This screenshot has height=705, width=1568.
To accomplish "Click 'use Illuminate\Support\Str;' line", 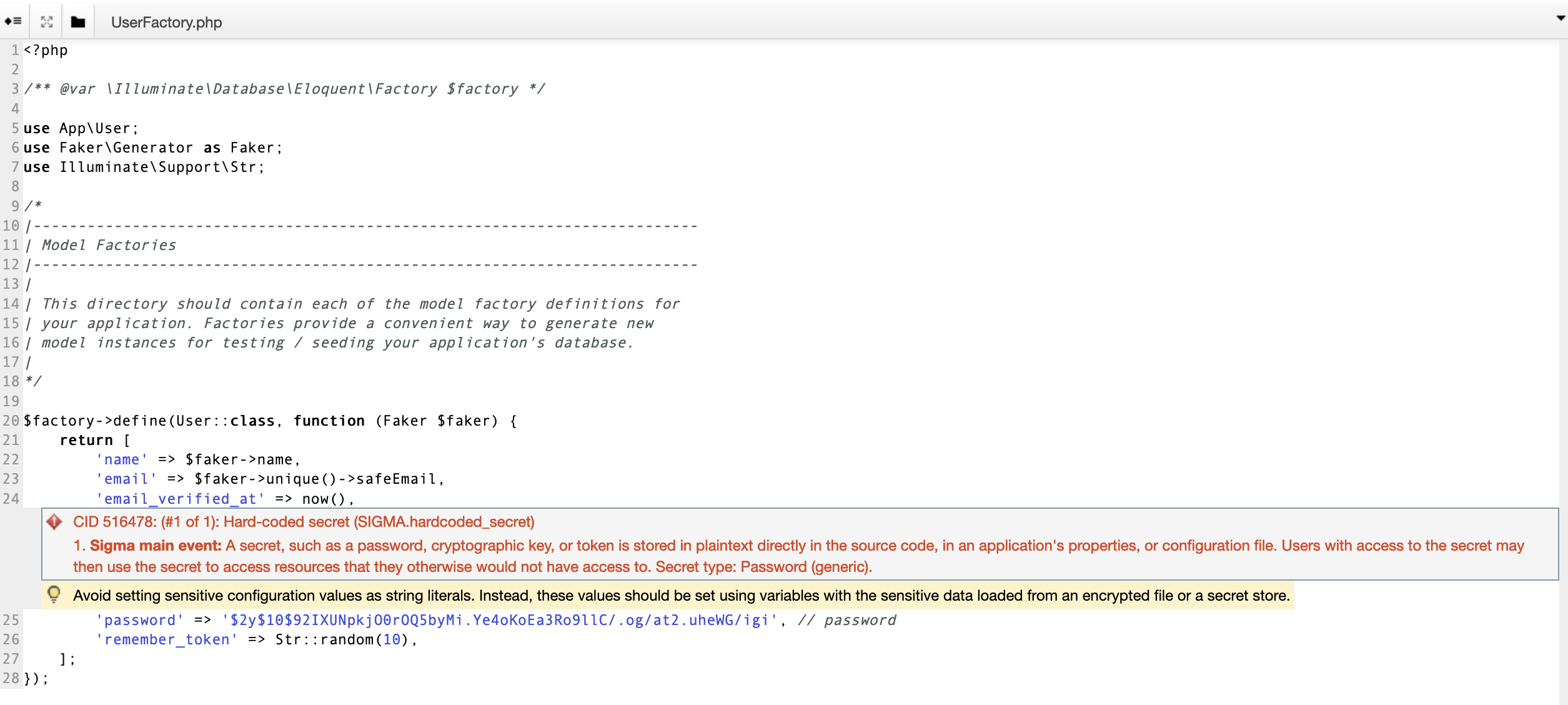I will tap(144, 167).
